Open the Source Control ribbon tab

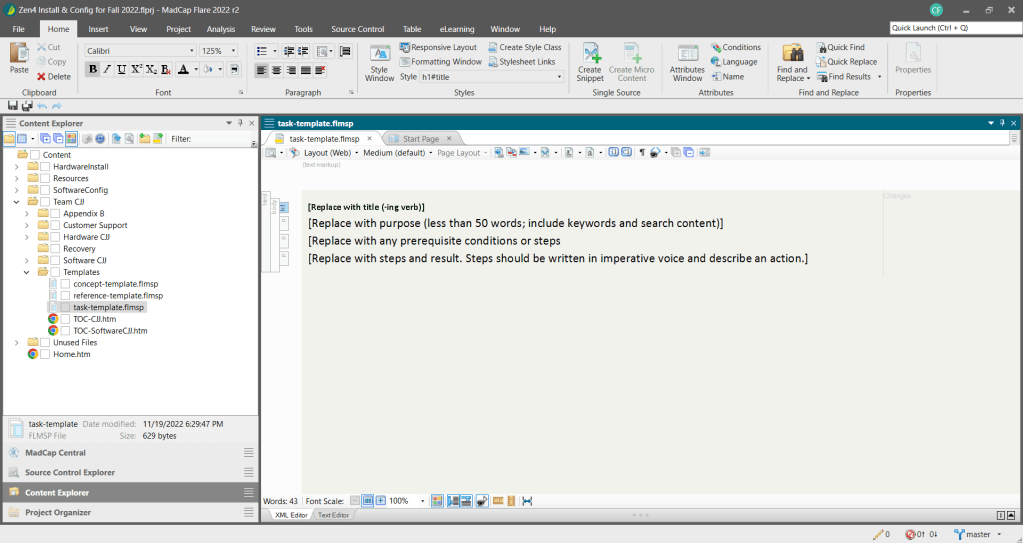(357, 29)
